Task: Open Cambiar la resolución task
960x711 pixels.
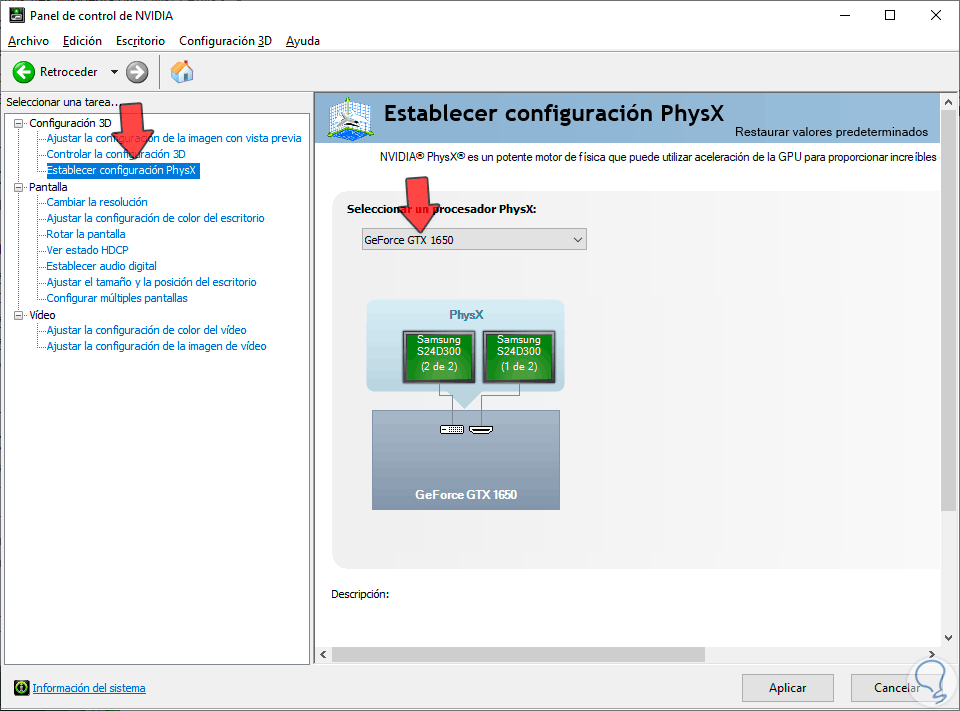Action: click(97, 202)
